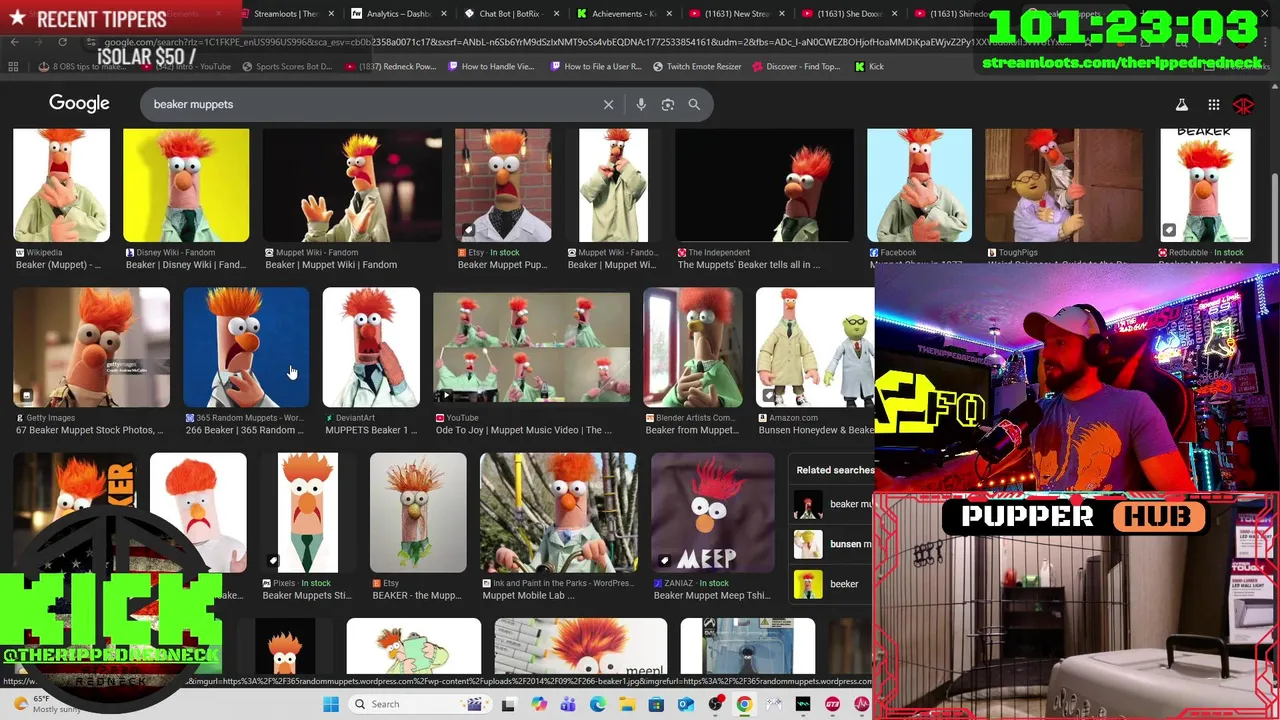Click the Google logo

[79, 104]
